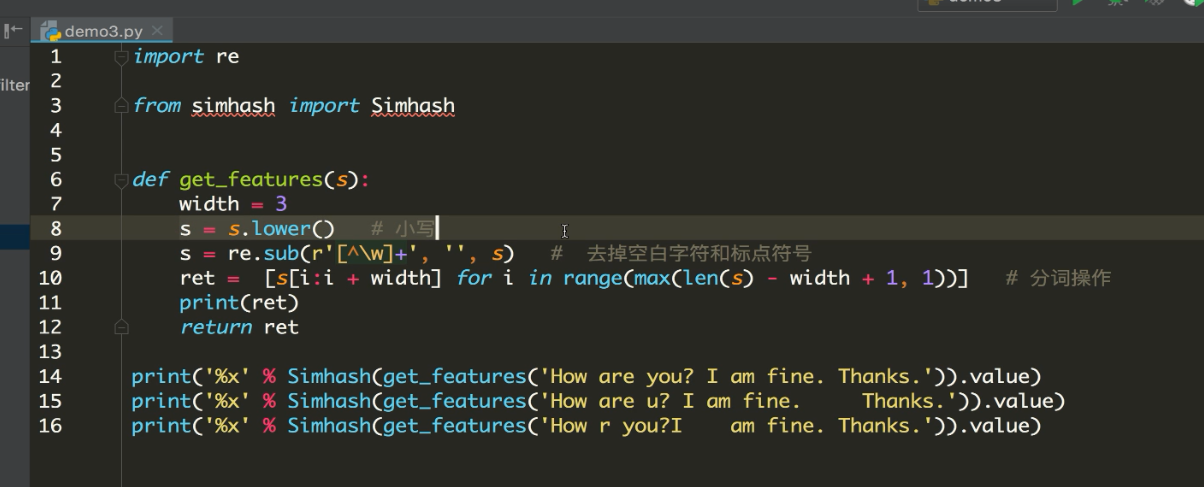Image resolution: width=1204 pixels, height=487 pixels.
Task: Click line number 8 in the gutter
Action: tap(56, 229)
